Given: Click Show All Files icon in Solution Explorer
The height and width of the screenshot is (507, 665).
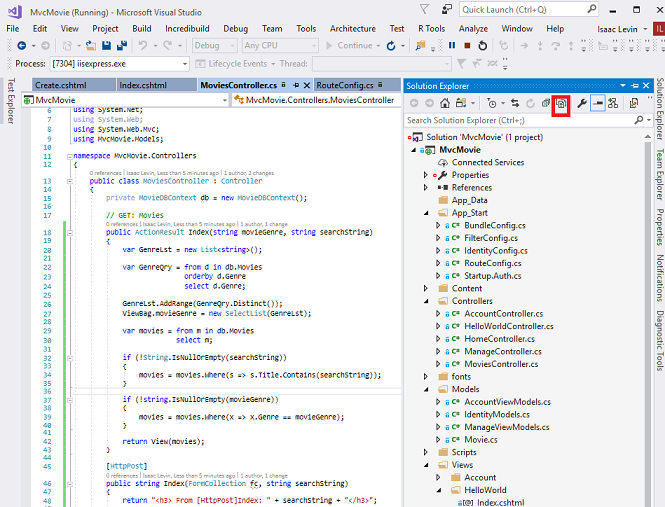Looking at the screenshot, I should click(561, 103).
